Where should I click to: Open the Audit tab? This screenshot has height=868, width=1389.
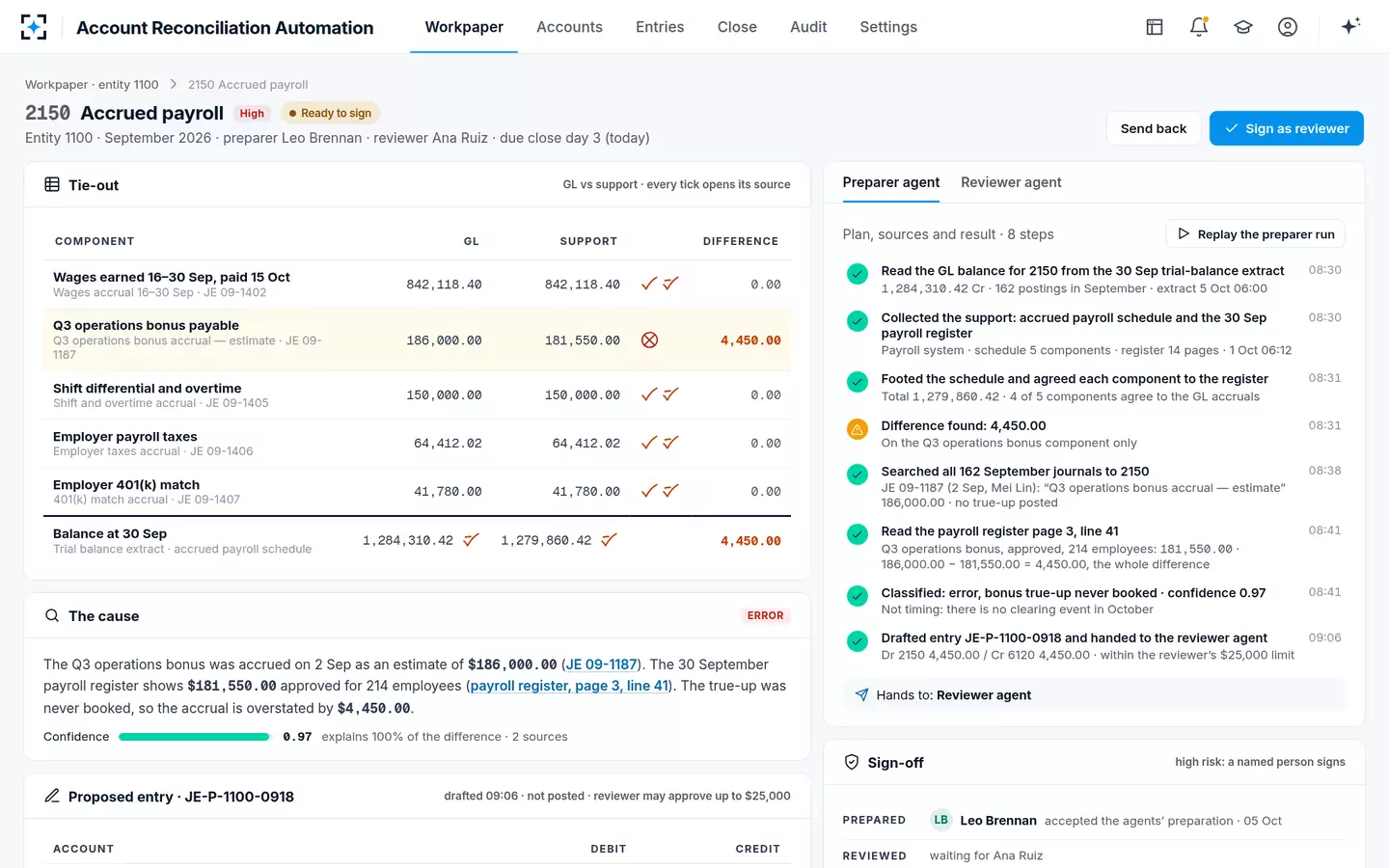tap(808, 27)
